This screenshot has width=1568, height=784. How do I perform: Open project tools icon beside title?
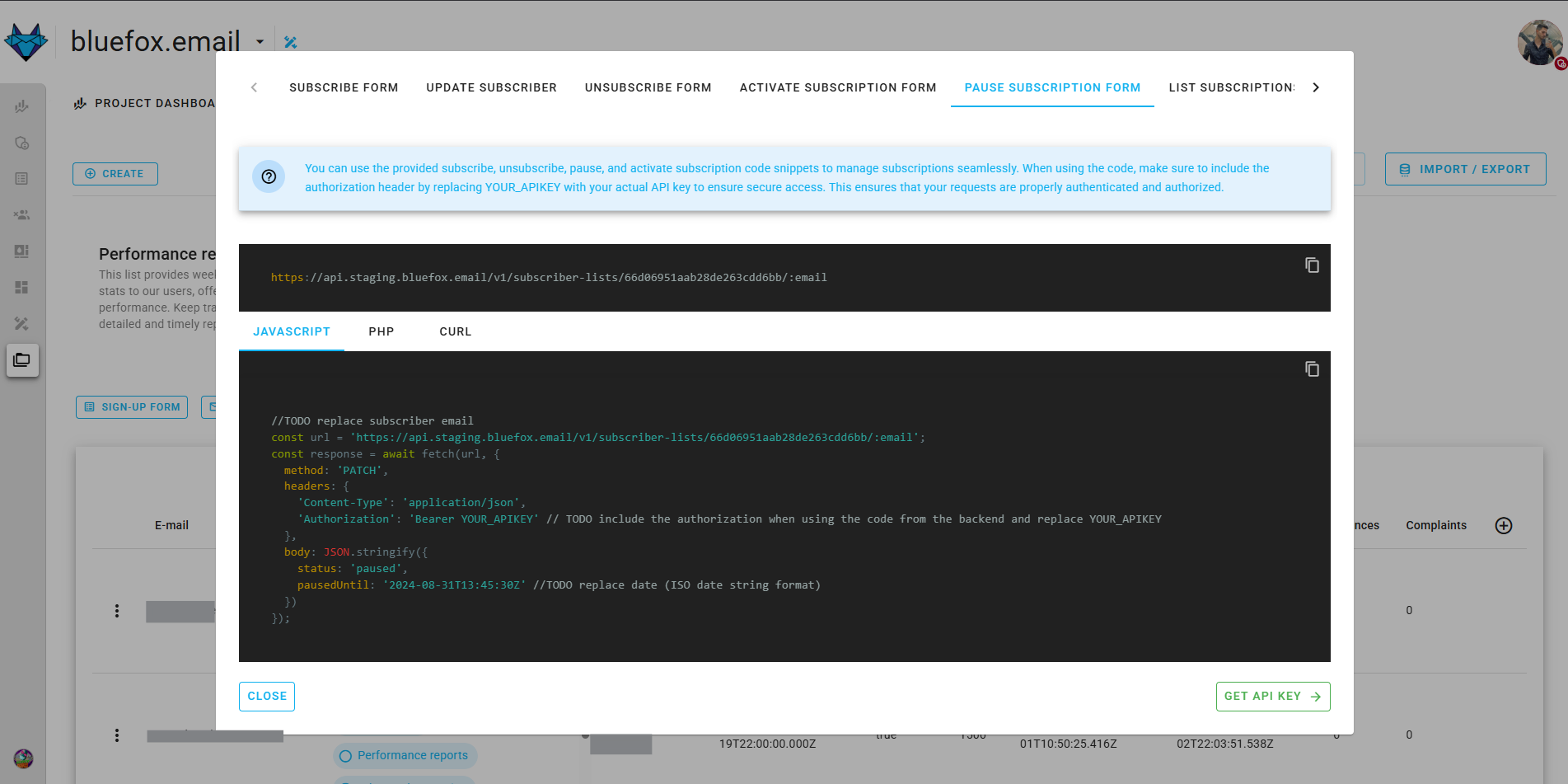point(290,42)
